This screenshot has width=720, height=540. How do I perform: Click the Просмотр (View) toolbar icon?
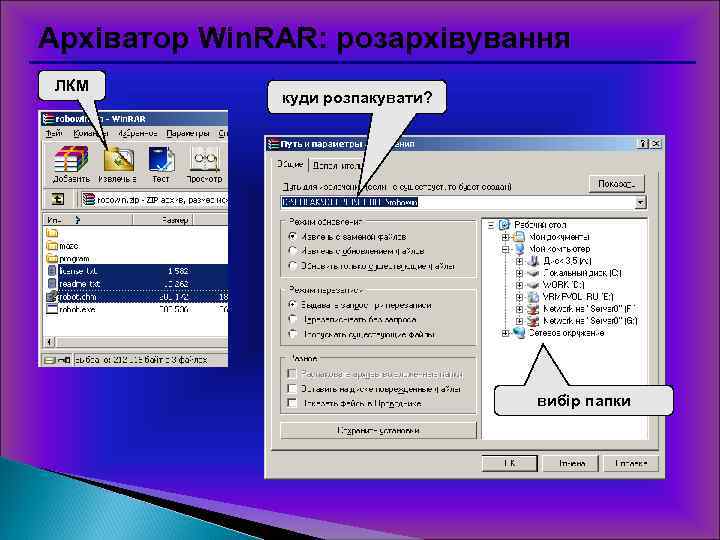pos(204,159)
